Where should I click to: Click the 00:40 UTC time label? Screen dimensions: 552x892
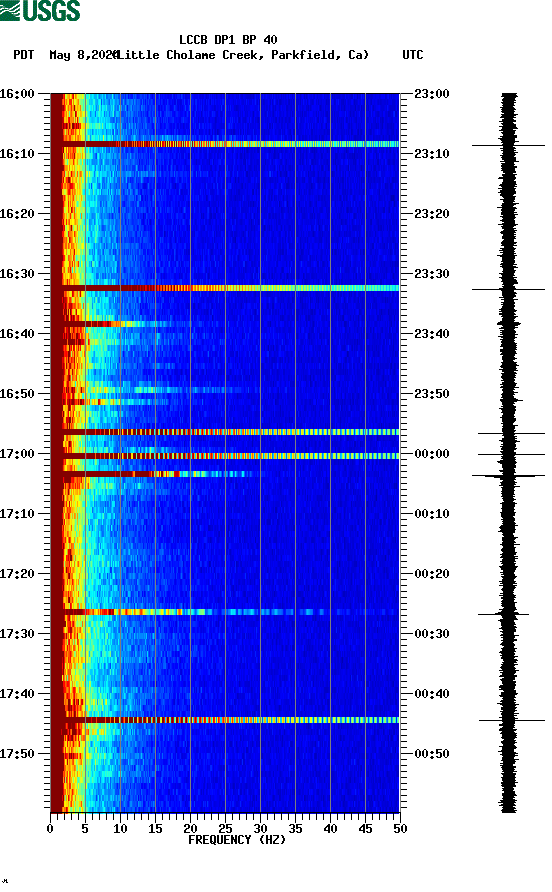click(x=432, y=693)
